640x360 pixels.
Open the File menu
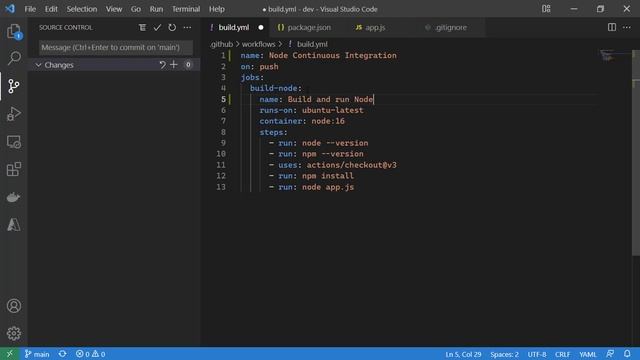30,9
